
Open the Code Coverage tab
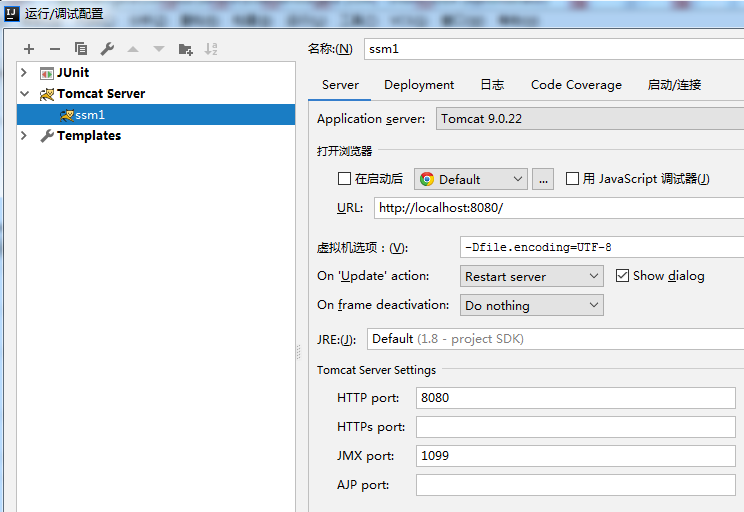[576, 85]
